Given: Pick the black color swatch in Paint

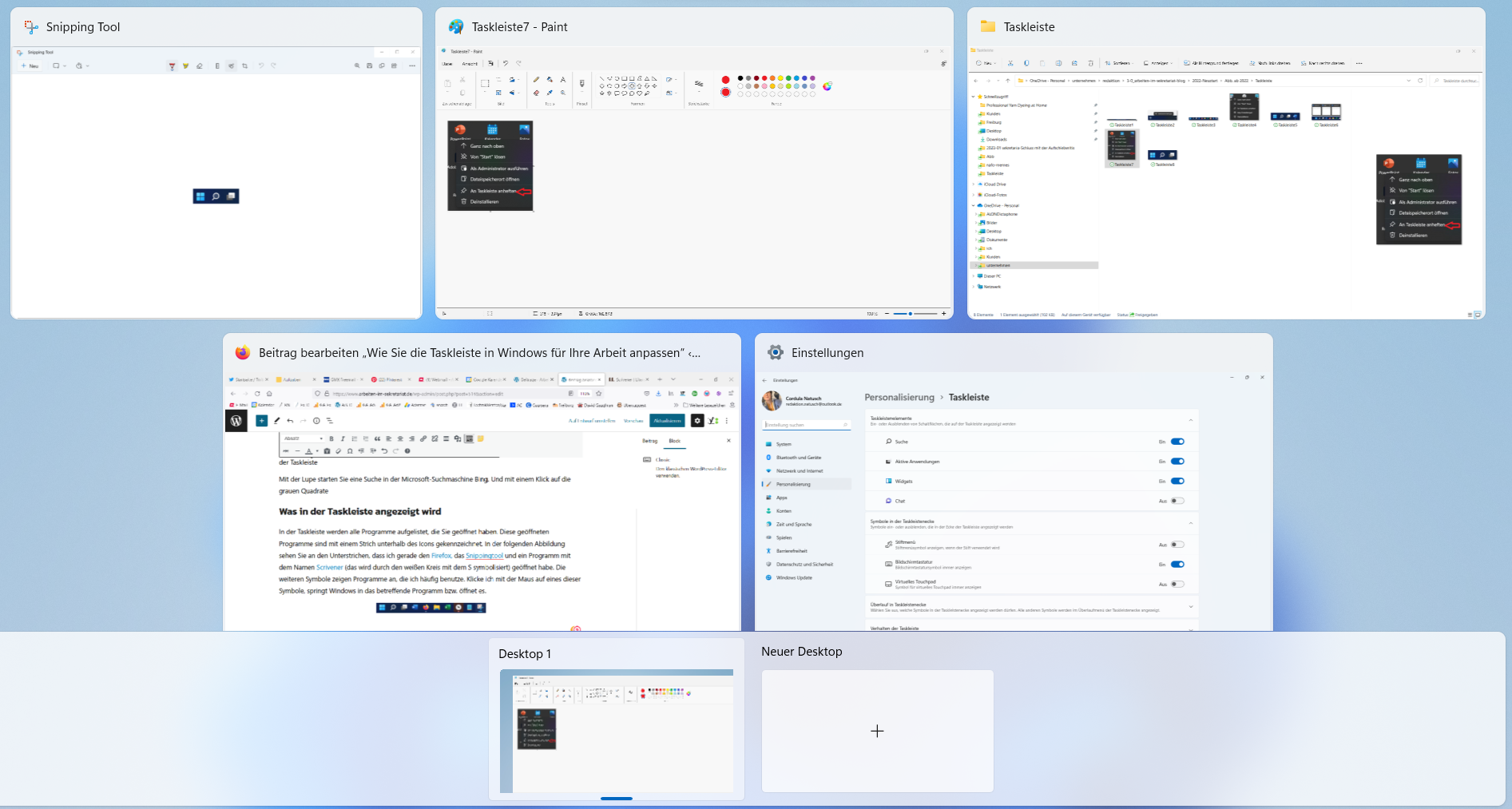Looking at the screenshot, I should click(740, 78).
